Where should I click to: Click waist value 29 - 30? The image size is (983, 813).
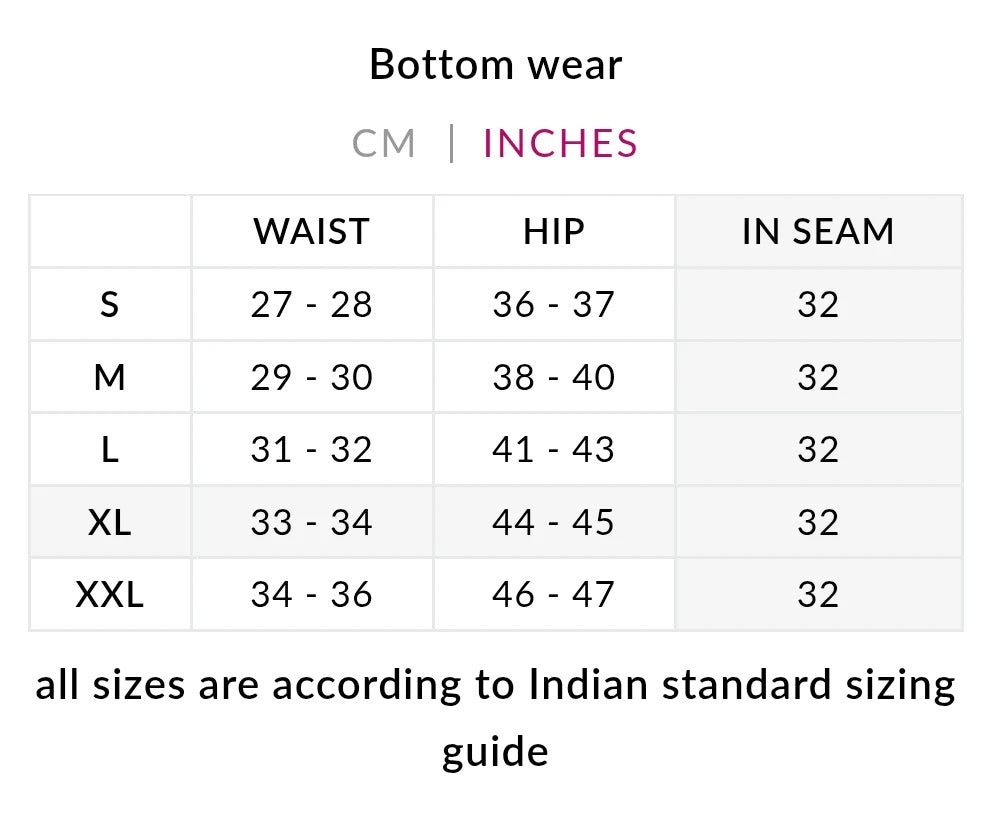tap(311, 378)
